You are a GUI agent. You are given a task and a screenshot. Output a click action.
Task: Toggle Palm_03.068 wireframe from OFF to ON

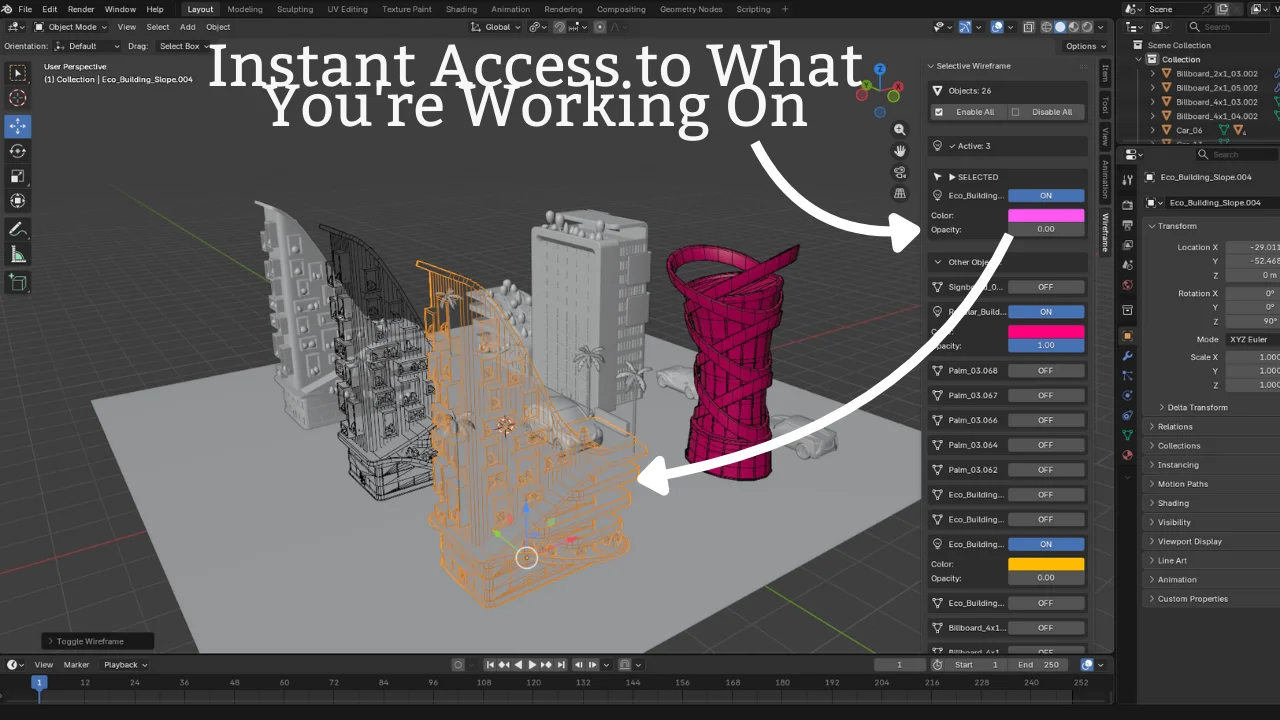pos(1046,370)
